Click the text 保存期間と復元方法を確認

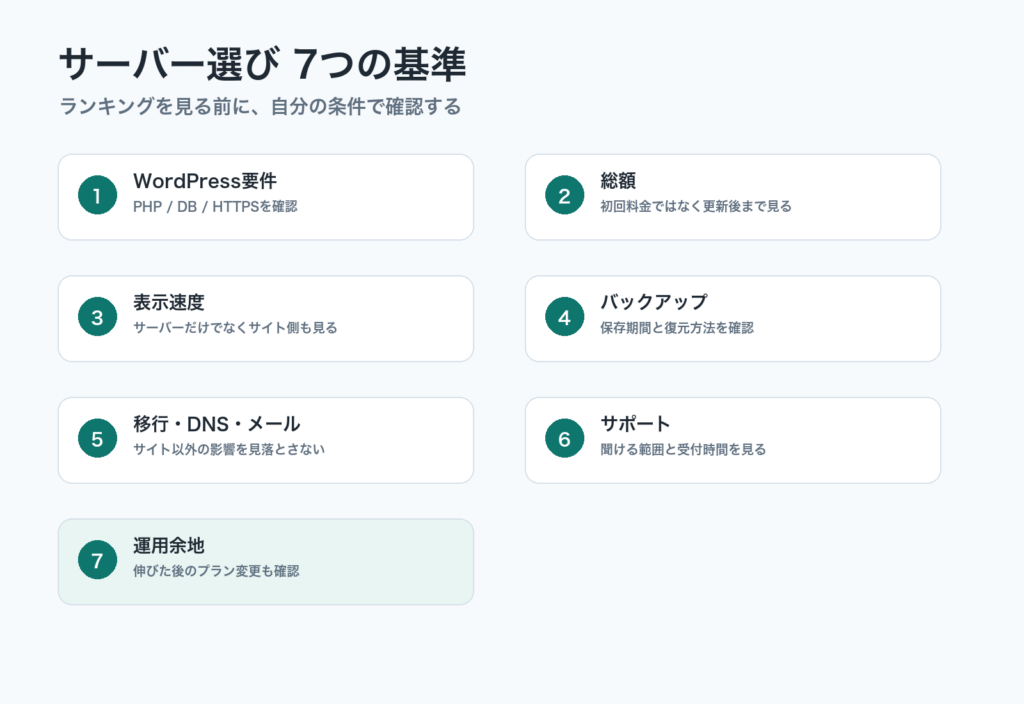coord(677,328)
